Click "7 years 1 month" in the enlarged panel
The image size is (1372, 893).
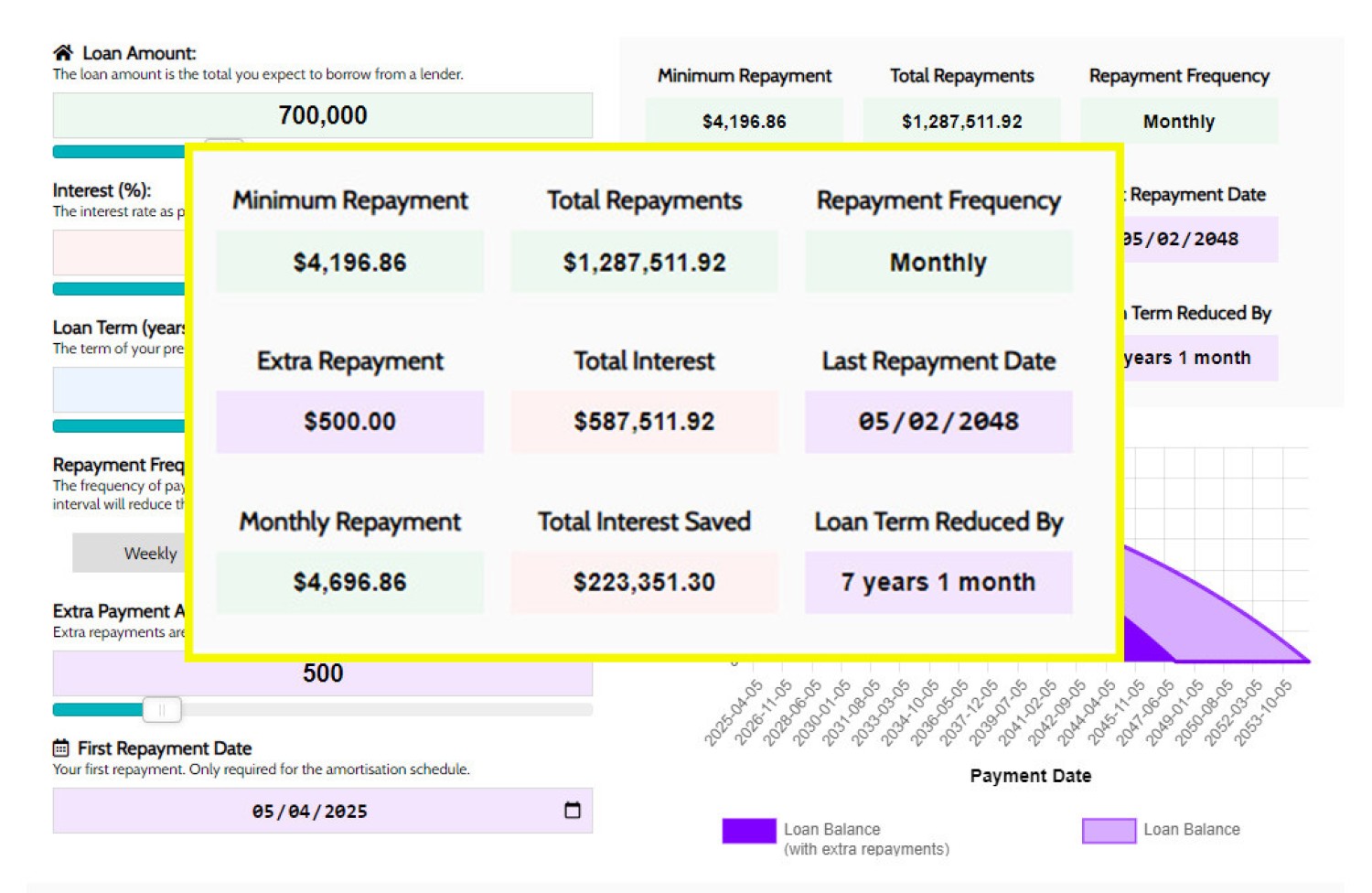pyautogui.click(x=938, y=582)
